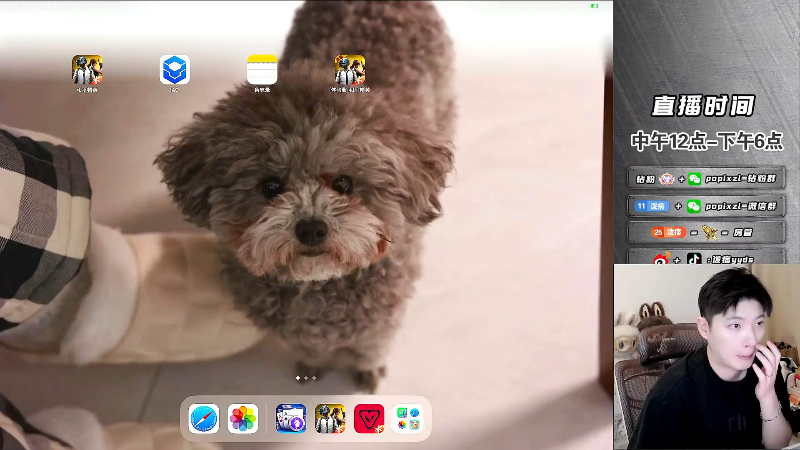Click the 房管 text on banner

(x=742, y=233)
